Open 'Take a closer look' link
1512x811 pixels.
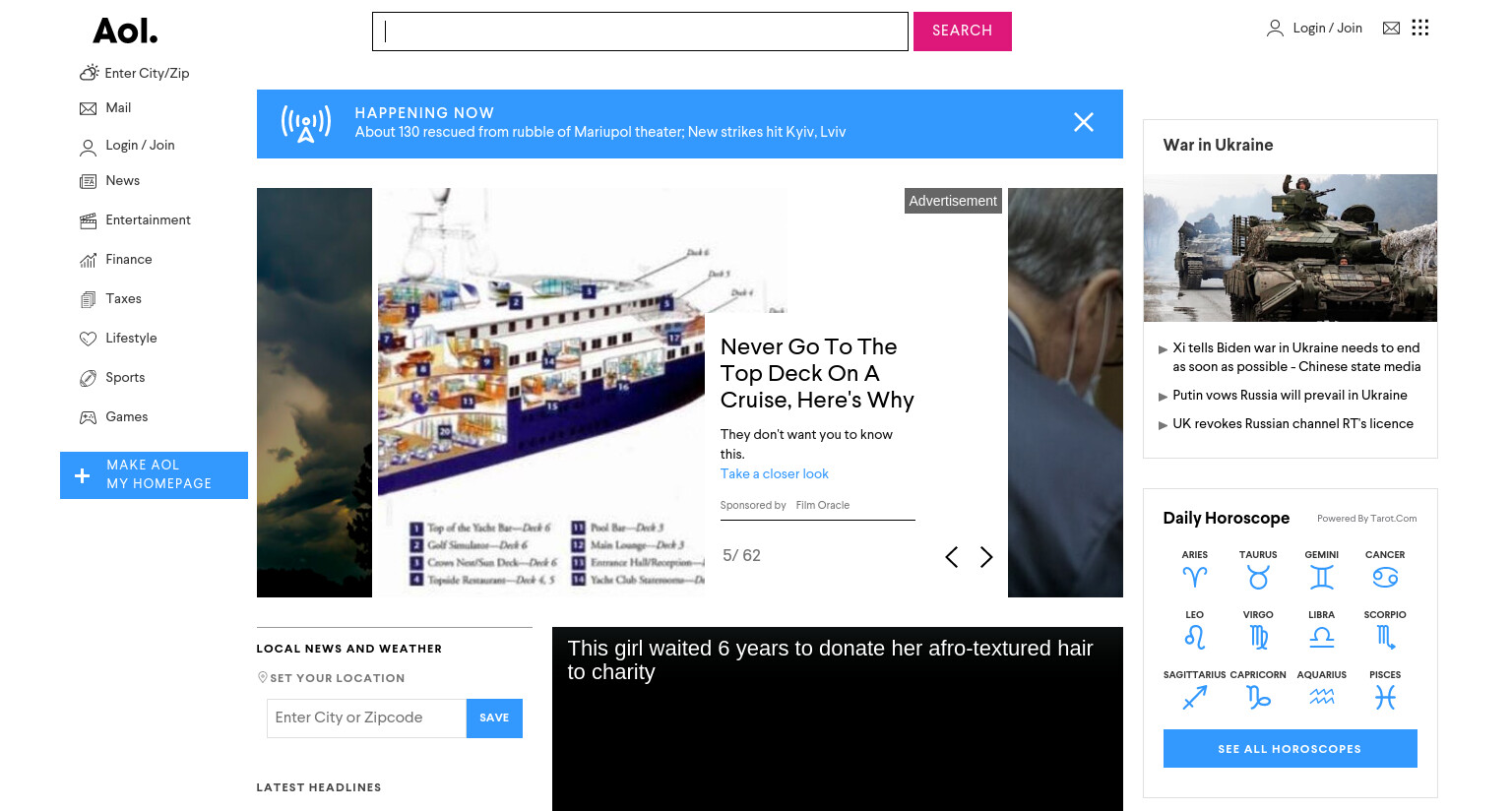[x=775, y=474]
